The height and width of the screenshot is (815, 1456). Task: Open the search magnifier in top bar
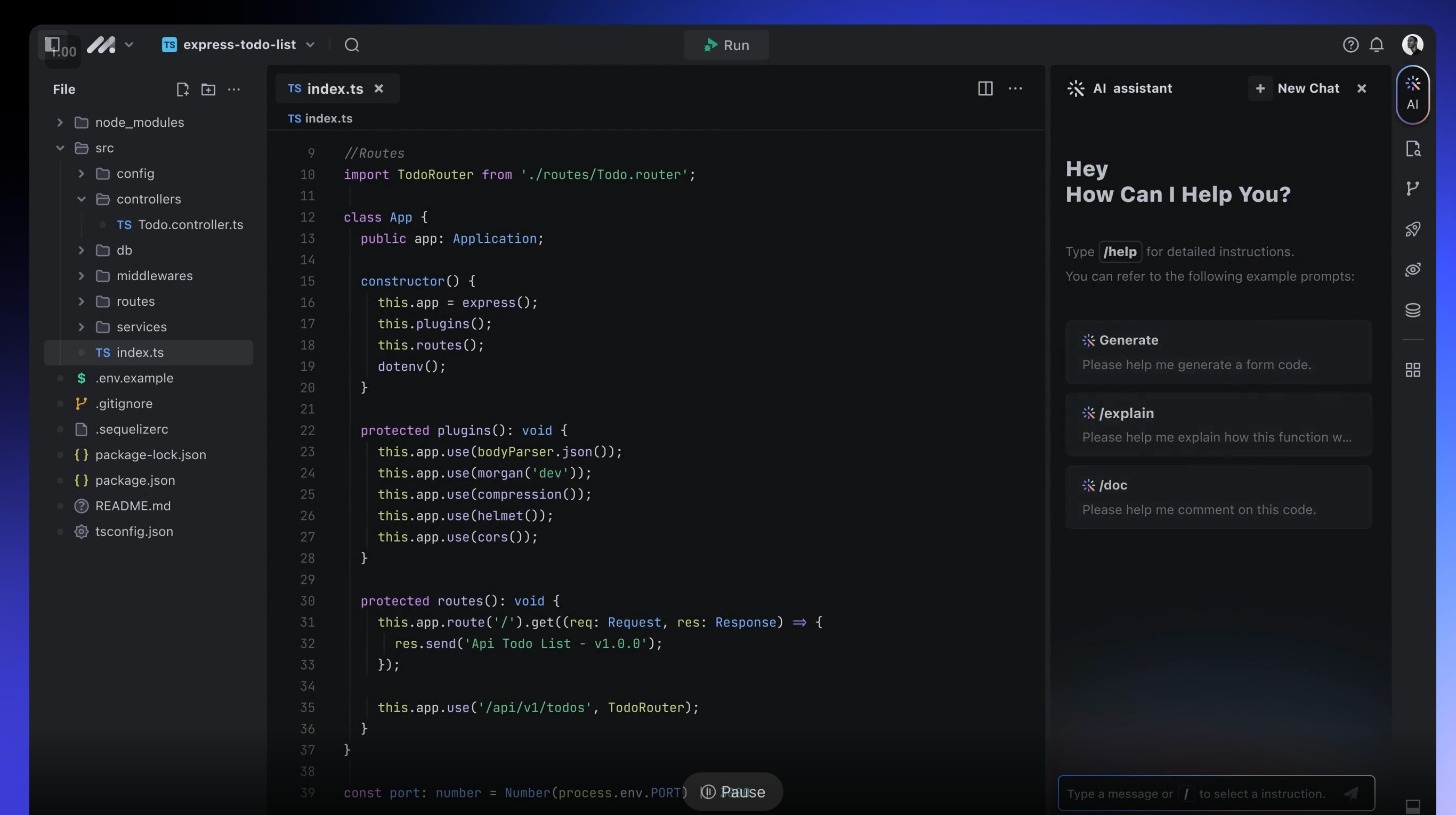(x=352, y=45)
